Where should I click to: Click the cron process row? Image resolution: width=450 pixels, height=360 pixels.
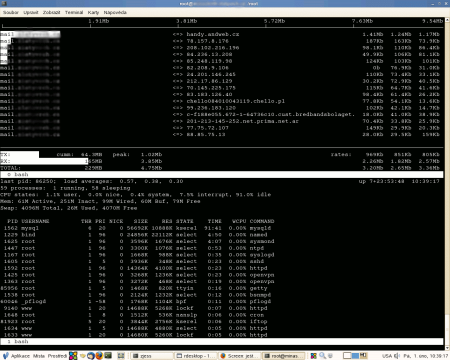(137, 315)
